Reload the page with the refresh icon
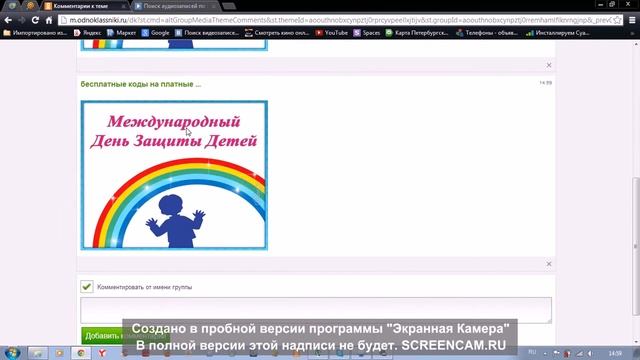Viewport: 640px width, 360px height. point(35,20)
